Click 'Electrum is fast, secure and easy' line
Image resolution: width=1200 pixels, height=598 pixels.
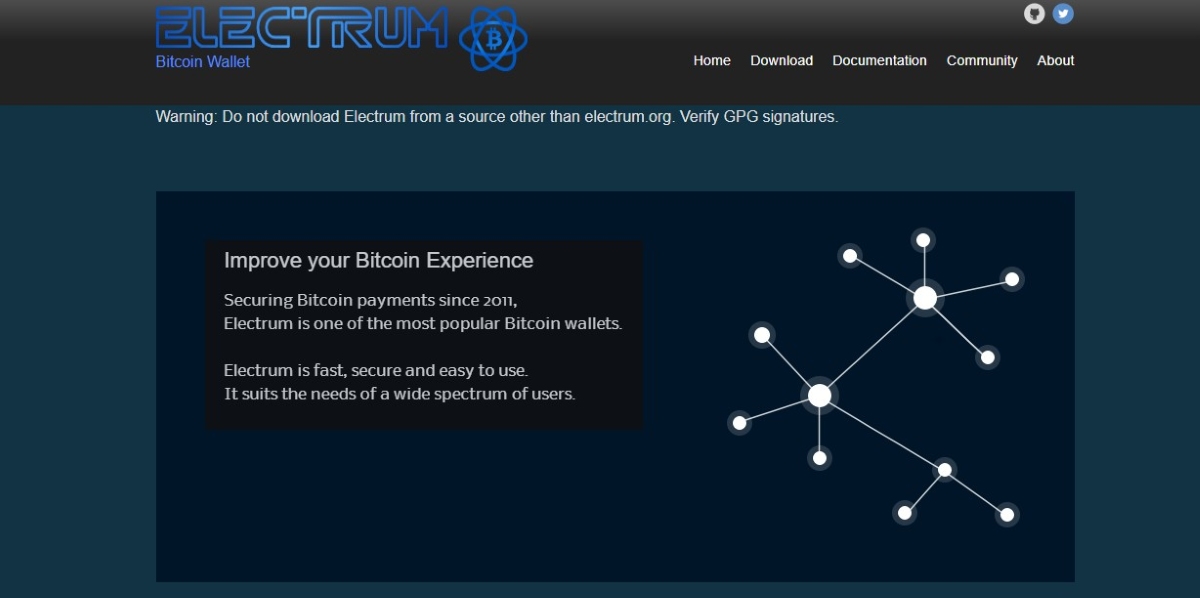tap(376, 370)
